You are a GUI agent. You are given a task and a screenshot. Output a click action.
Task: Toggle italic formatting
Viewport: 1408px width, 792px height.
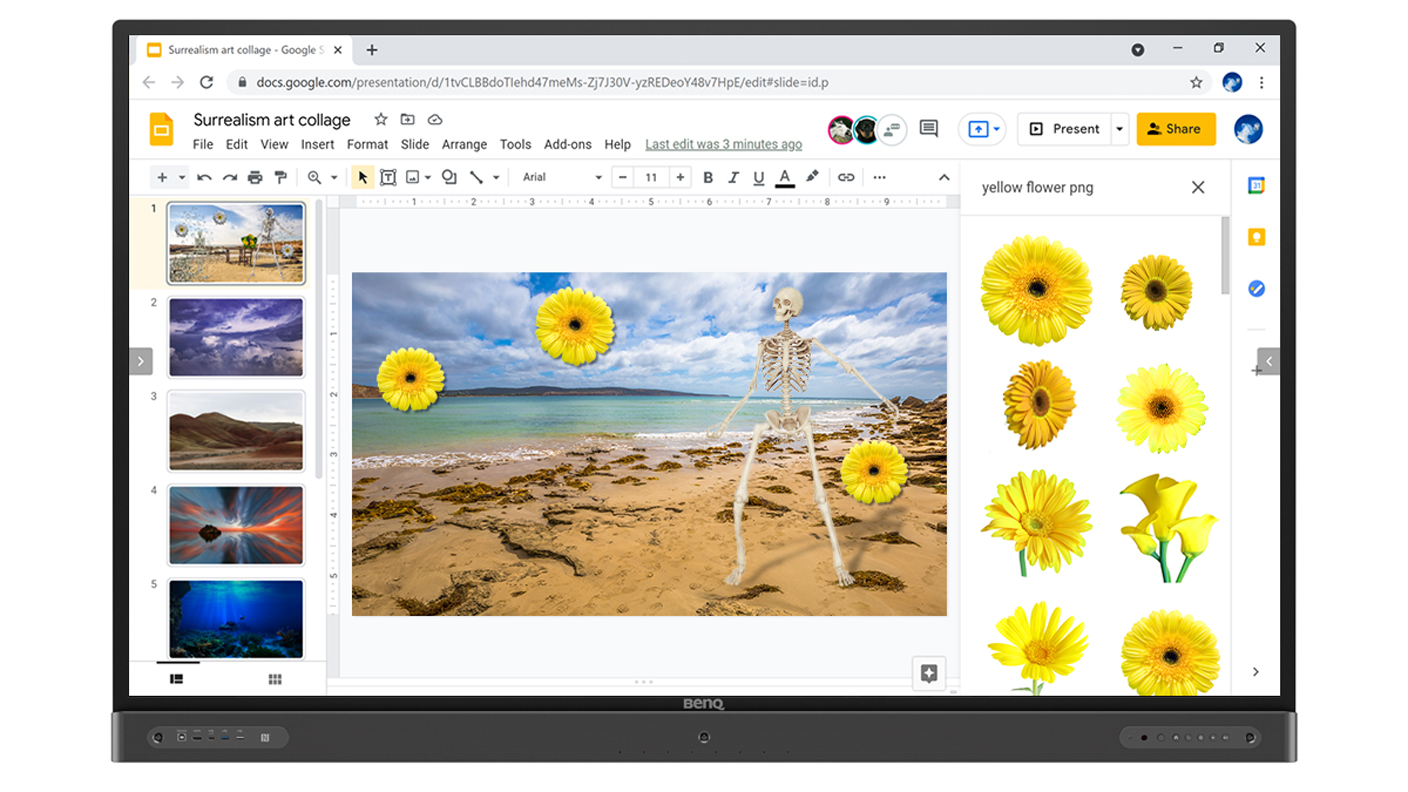[x=734, y=177]
